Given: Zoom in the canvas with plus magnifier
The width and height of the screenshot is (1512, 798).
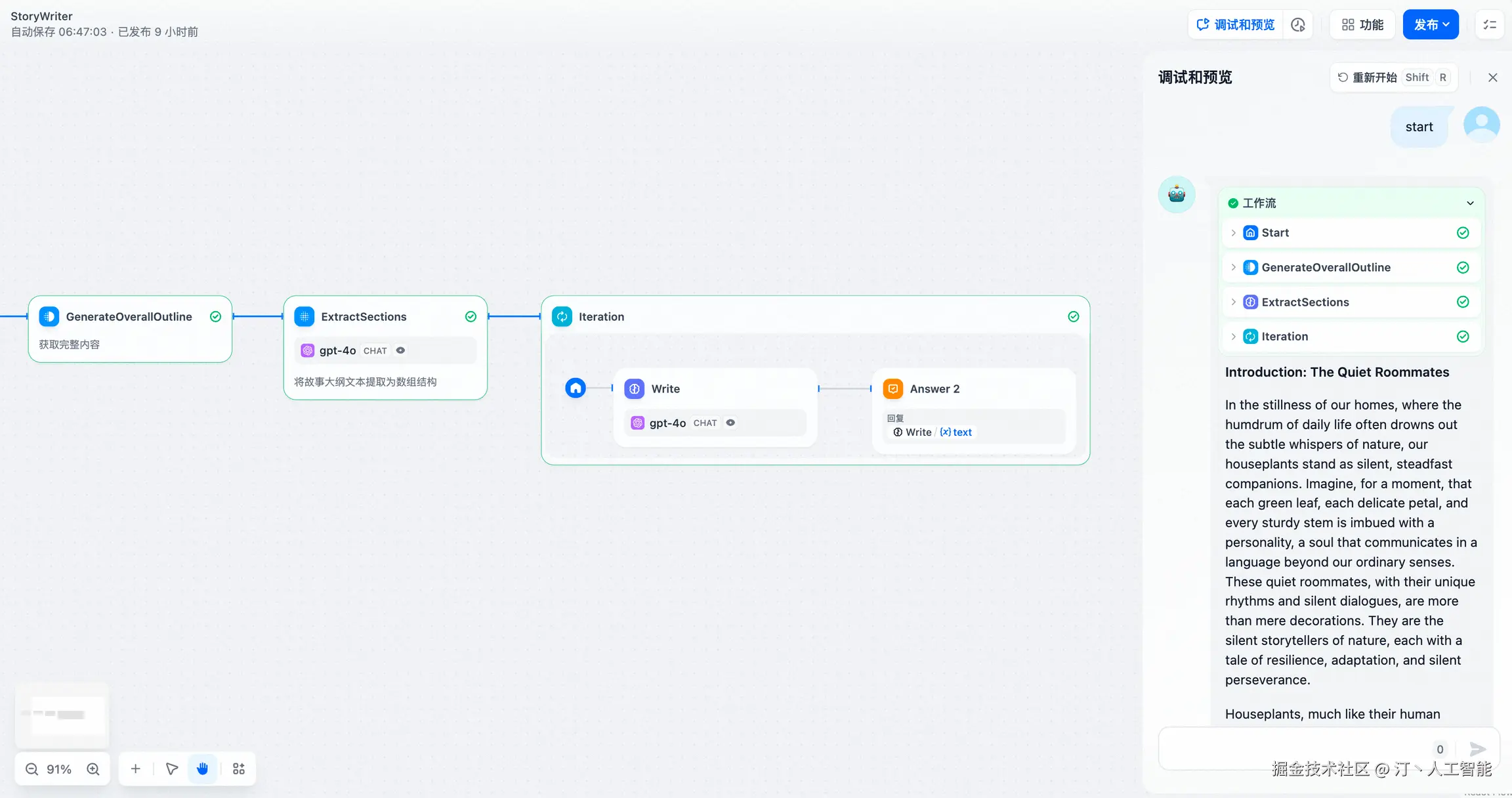Looking at the screenshot, I should pyautogui.click(x=93, y=769).
